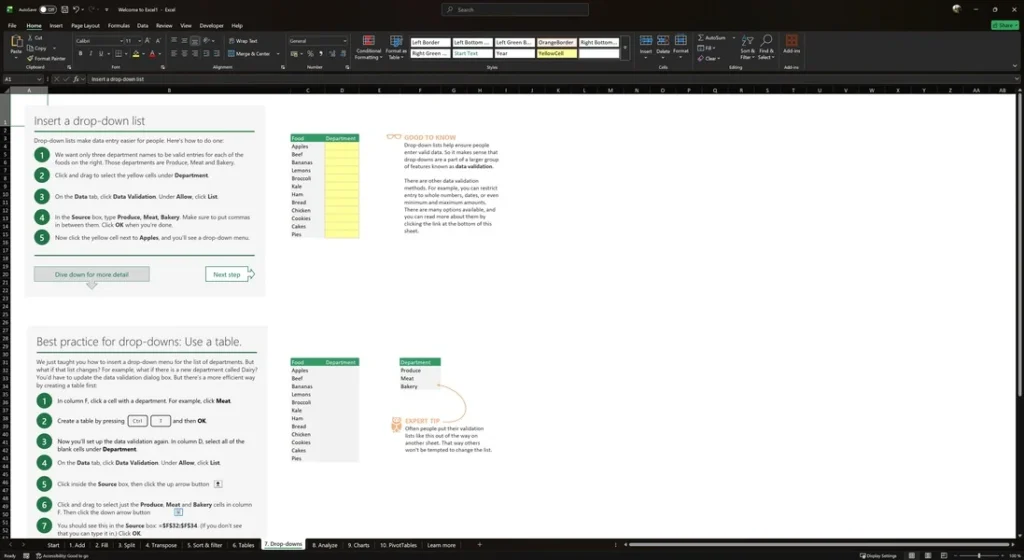Apply the 'Start Text' cell style
The width and height of the screenshot is (1024, 560).
472,54
